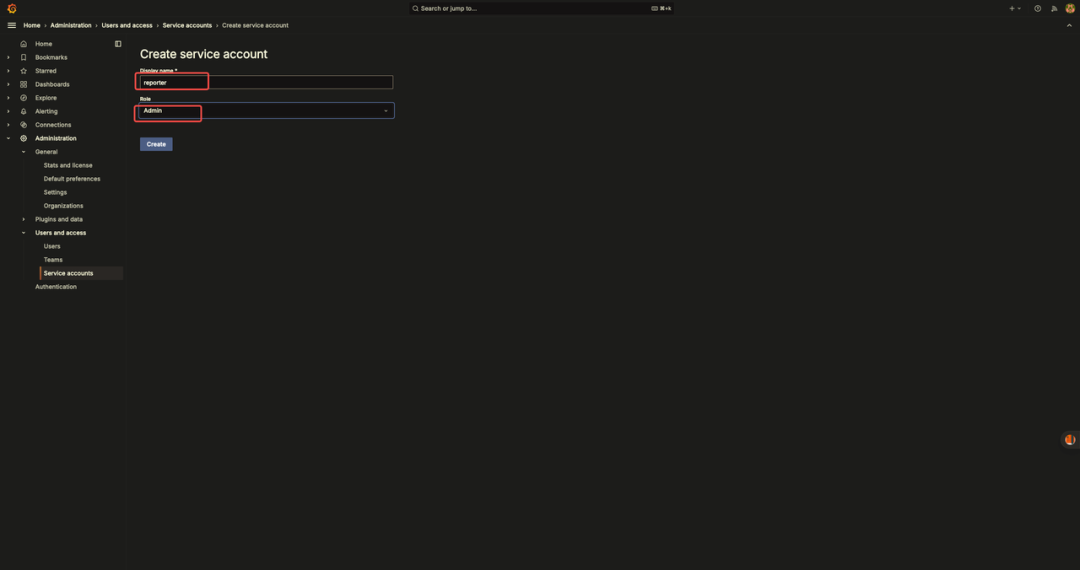Open the Role dropdown showing Admin
Viewport: 1080px width, 570px height.
(266, 111)
